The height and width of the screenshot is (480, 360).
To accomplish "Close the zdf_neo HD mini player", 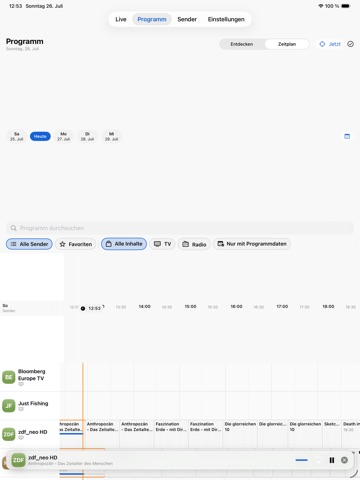I will [x=344, y=460].
